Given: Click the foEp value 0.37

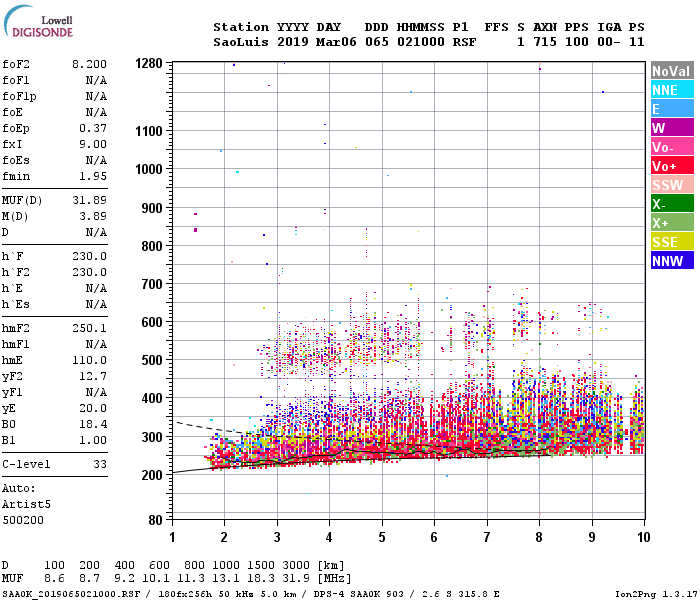Looking at the screenshot, I should click(x=93, y=128).
